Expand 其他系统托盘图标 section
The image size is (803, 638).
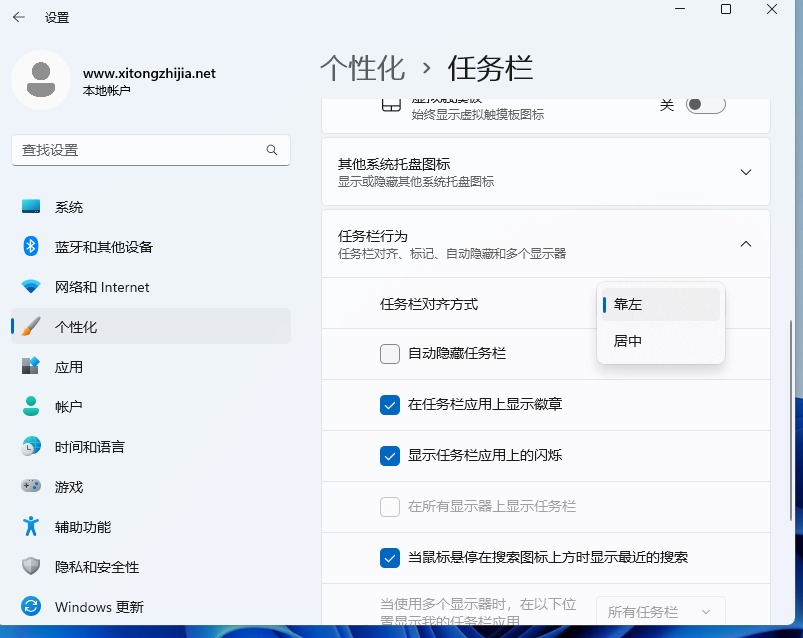745,171
